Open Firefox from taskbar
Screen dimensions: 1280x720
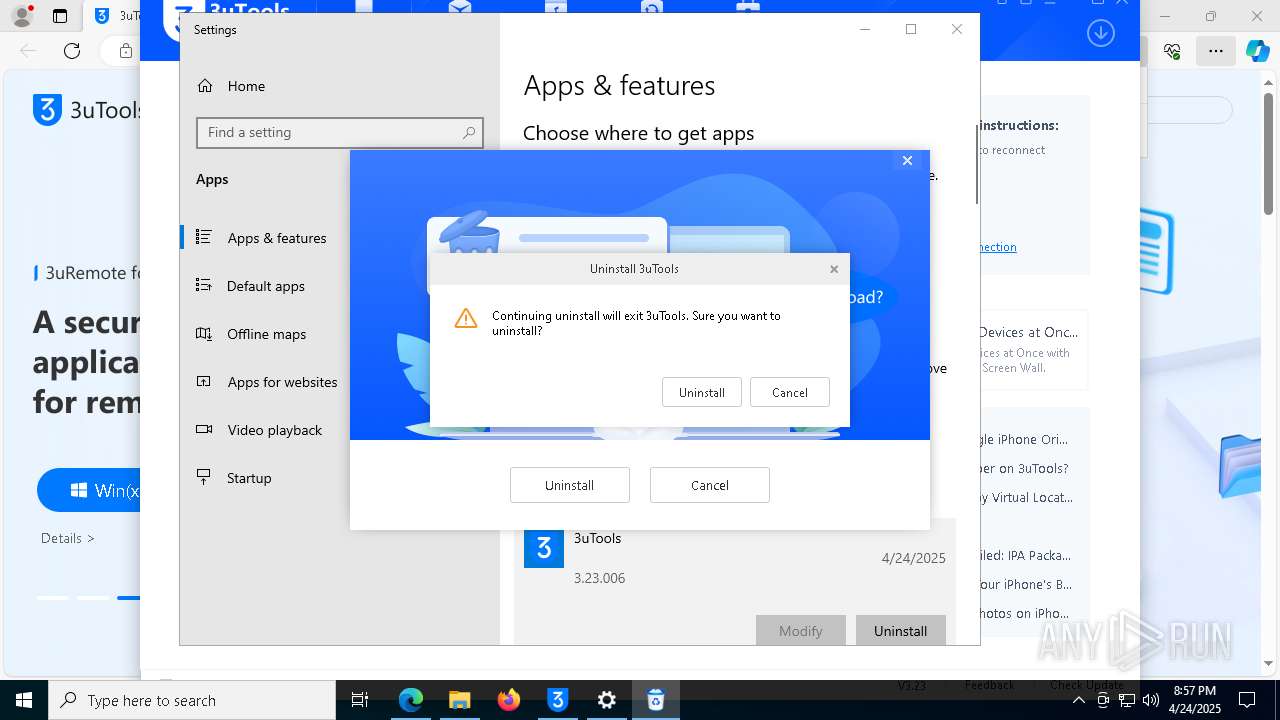point(508,700)
